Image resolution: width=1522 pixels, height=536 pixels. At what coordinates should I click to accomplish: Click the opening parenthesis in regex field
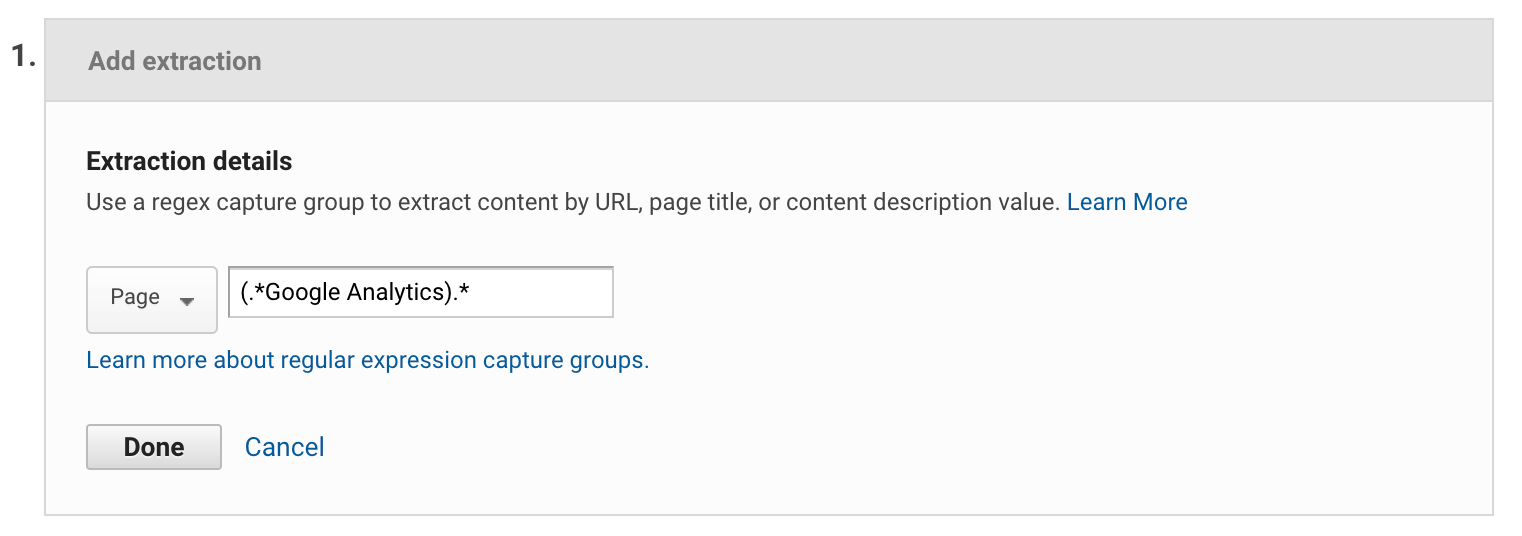click(x=244, y=293)
